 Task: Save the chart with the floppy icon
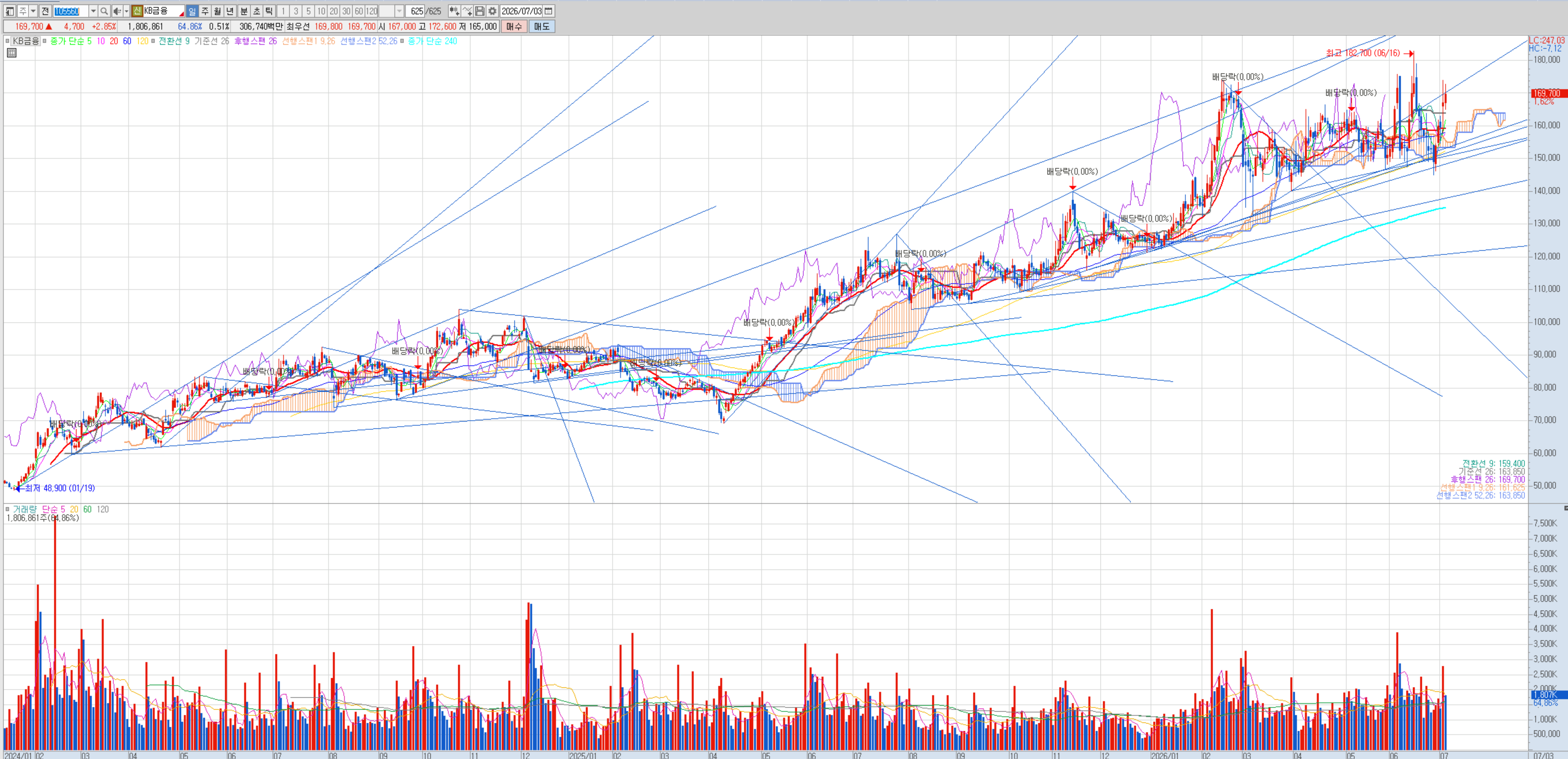[480, 11]
